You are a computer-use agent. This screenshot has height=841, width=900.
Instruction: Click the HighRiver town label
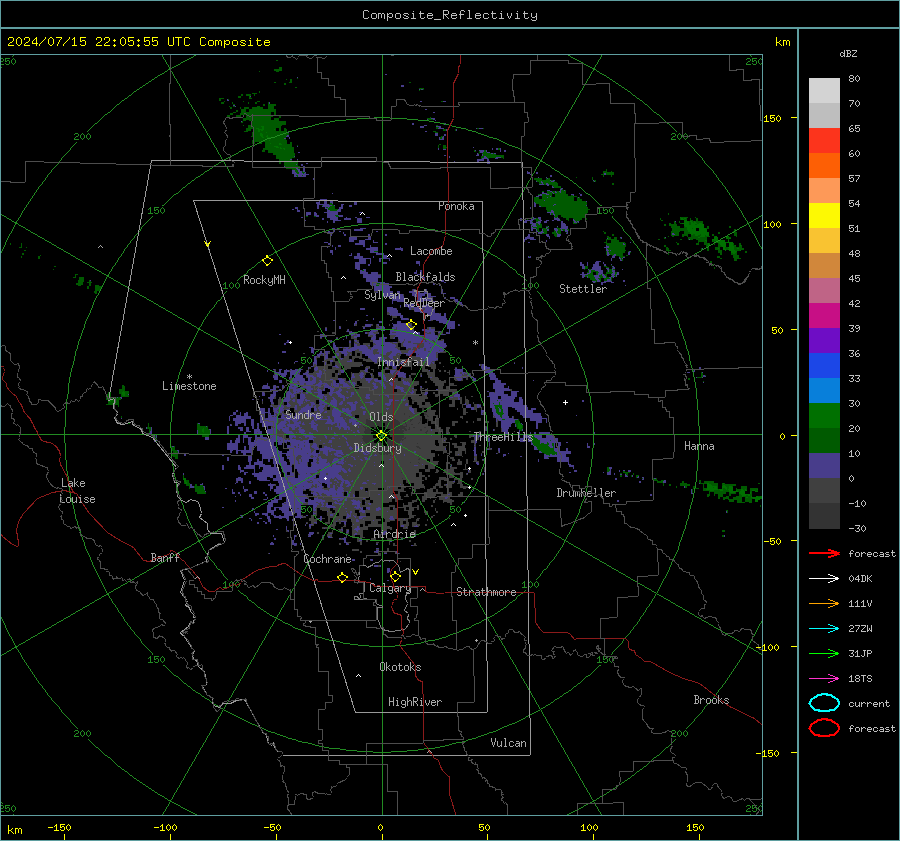pos(415,702)
